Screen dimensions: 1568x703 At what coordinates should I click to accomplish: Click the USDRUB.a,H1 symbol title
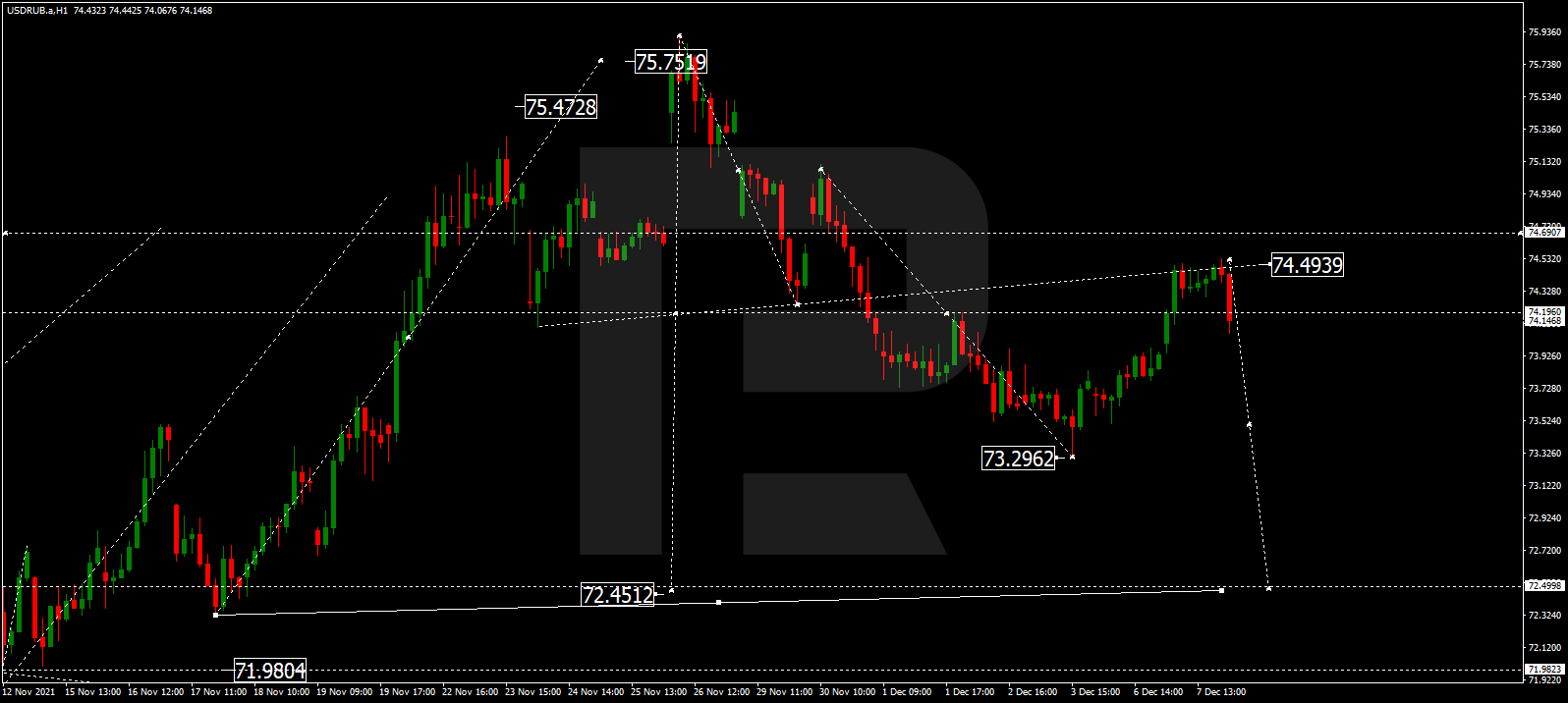37,11
